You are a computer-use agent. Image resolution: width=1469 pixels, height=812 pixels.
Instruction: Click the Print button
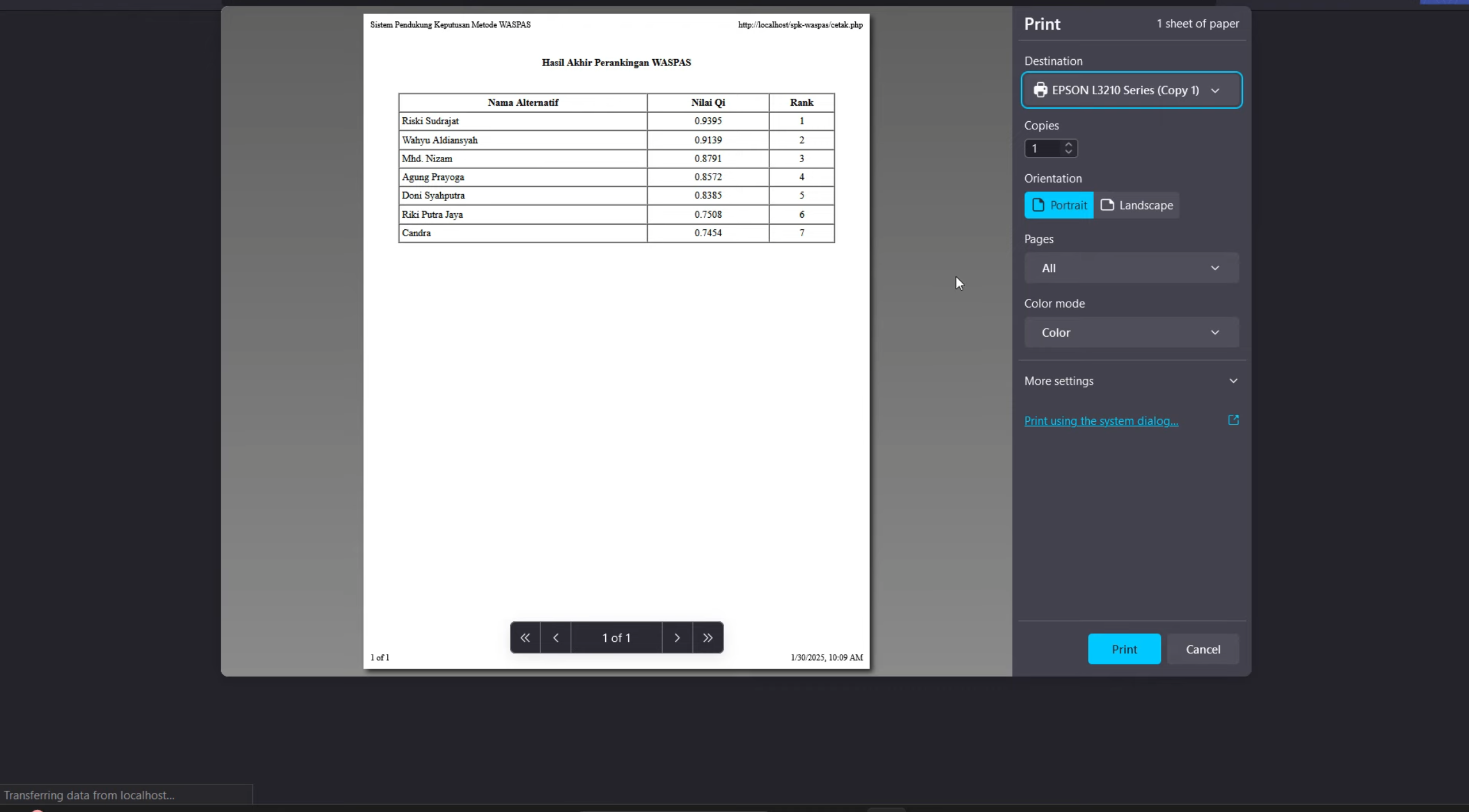(x=1124, y=649)
